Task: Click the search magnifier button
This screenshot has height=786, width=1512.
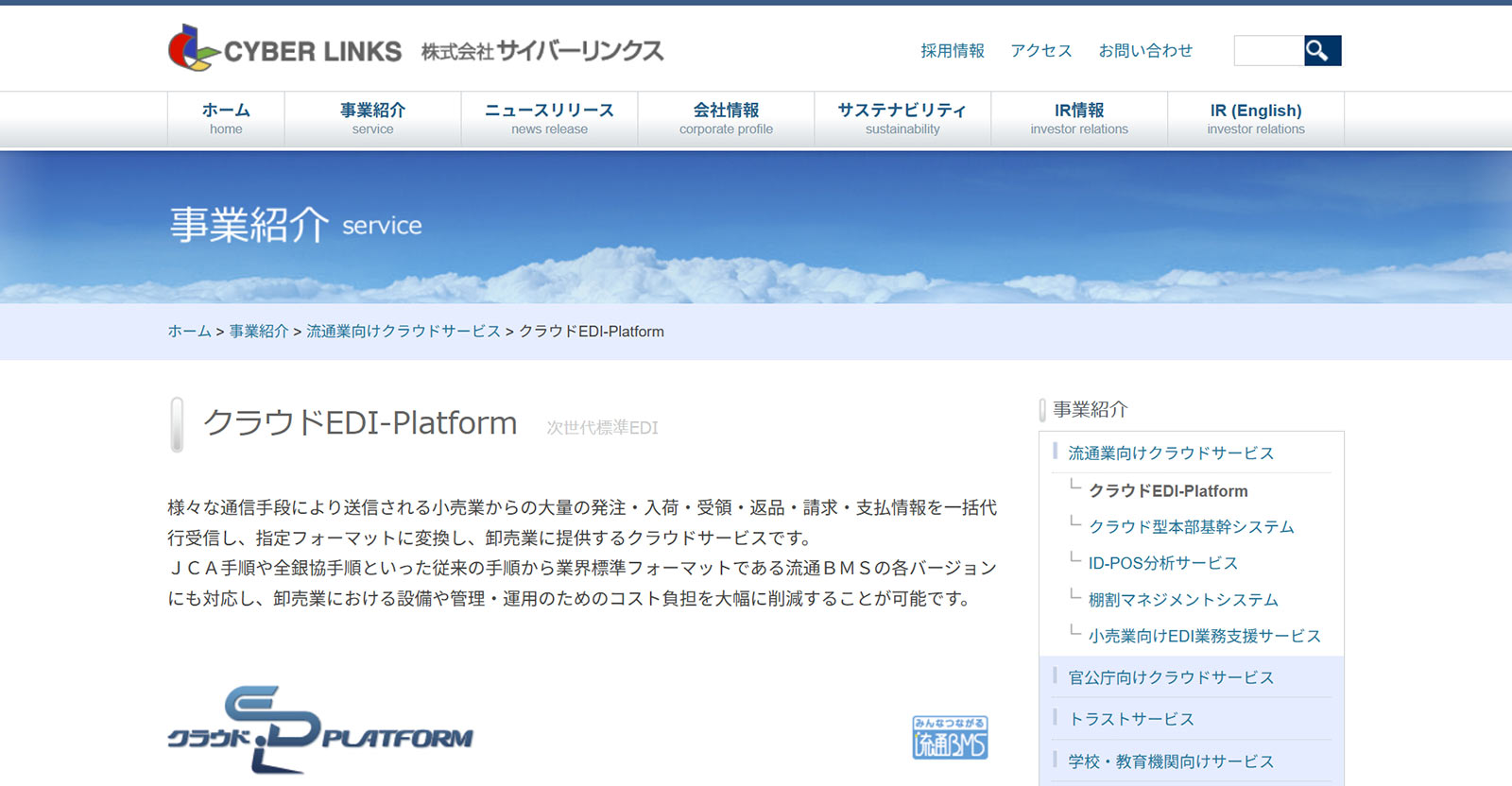Action: click(1322, 50)
